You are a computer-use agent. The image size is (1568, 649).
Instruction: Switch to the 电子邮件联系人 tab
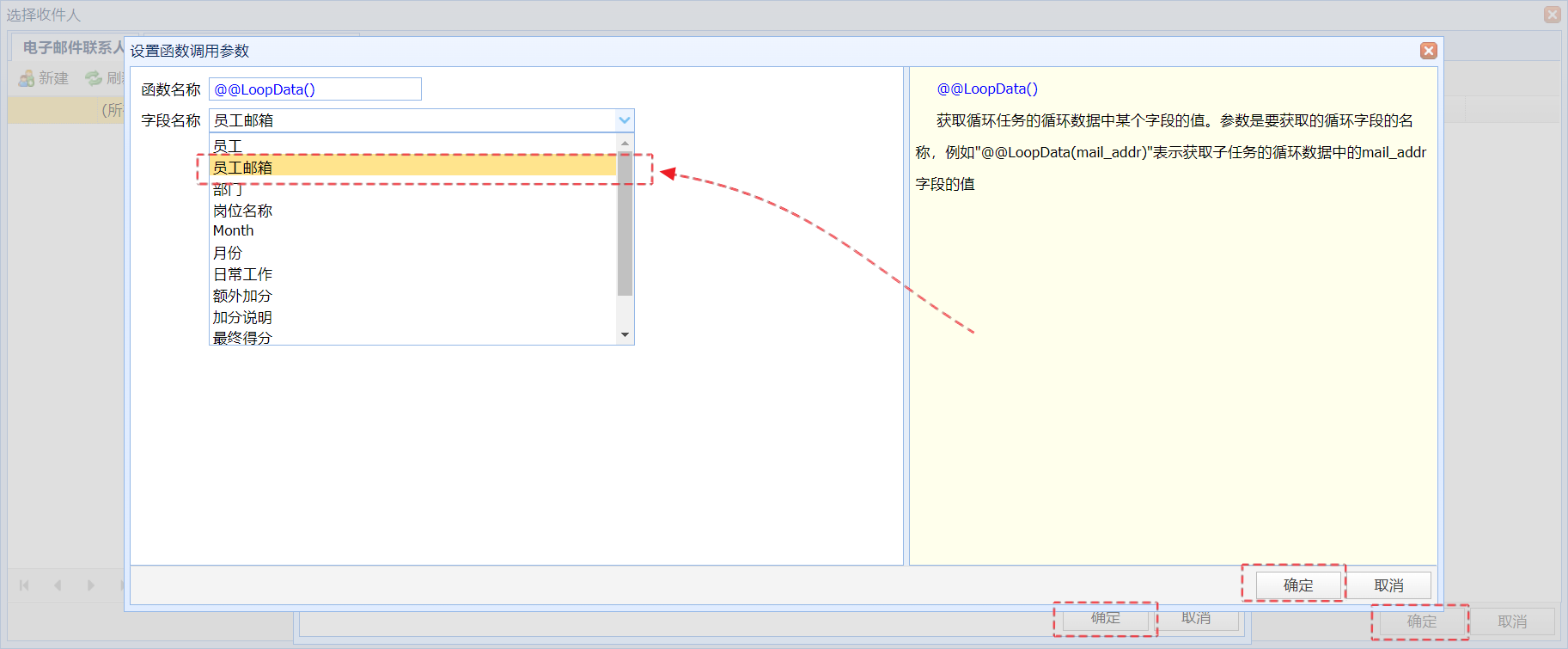tap(72, 47)
